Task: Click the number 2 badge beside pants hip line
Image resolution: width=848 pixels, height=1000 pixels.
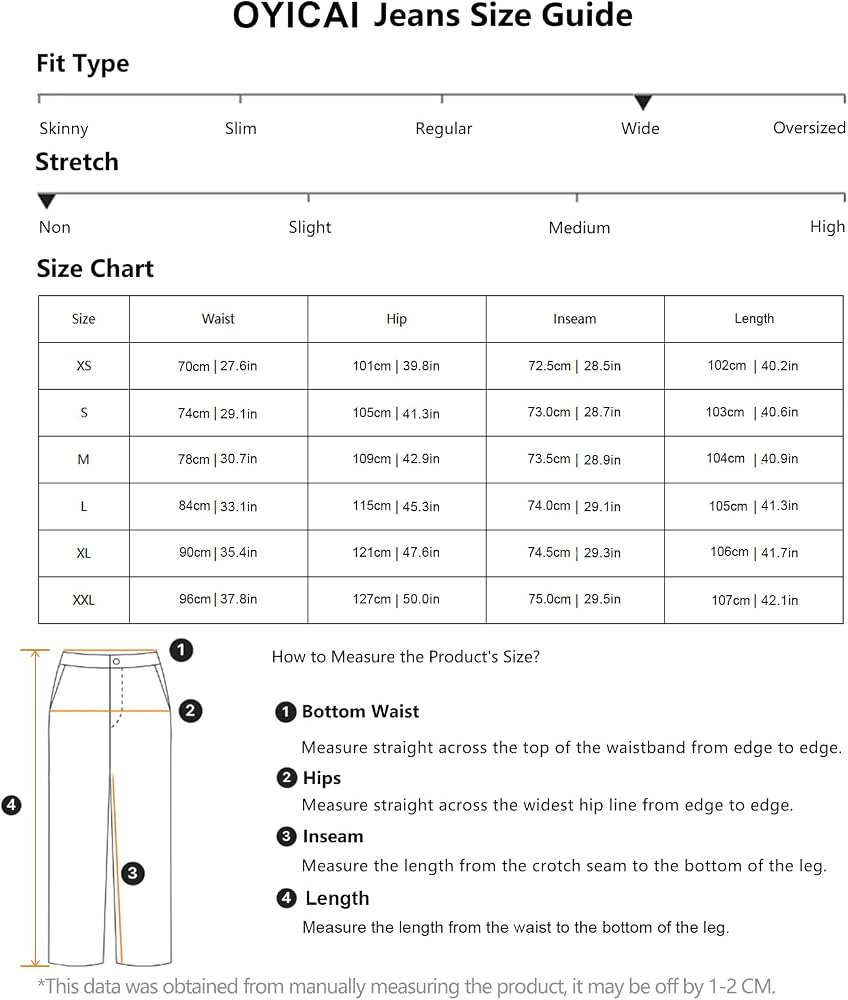Action: 190,710
